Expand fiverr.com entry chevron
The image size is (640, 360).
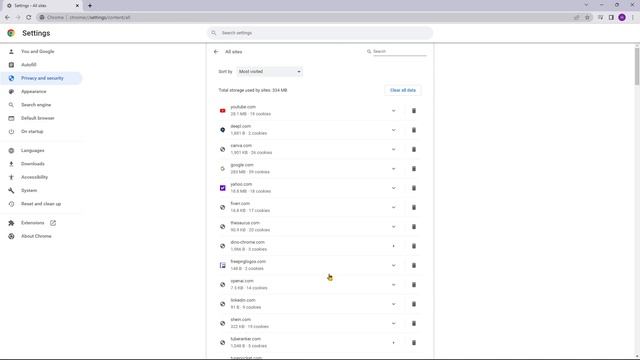pos(393,207)
